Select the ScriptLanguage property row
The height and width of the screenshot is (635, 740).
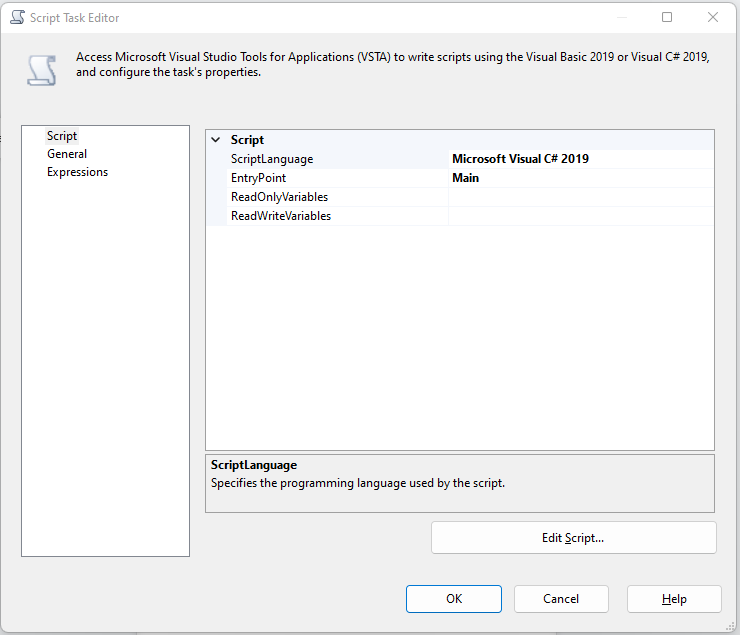tap(272, 159)
